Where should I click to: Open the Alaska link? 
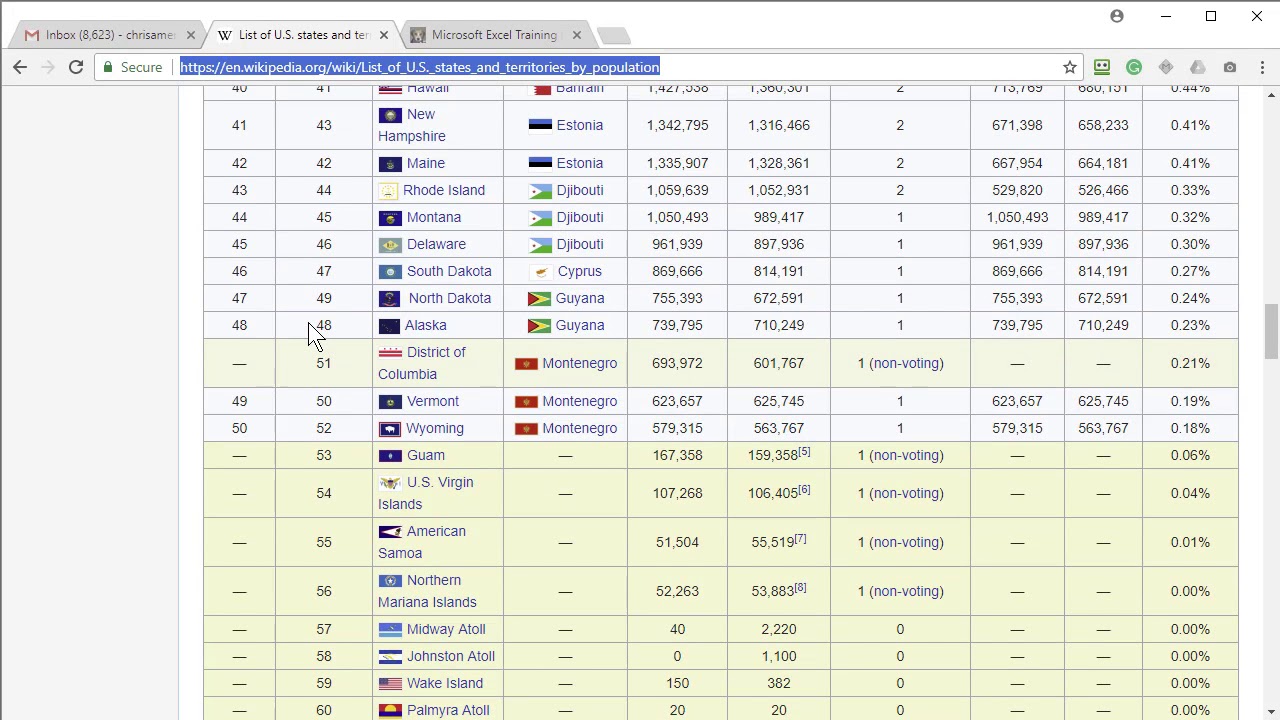click(426, 325)
